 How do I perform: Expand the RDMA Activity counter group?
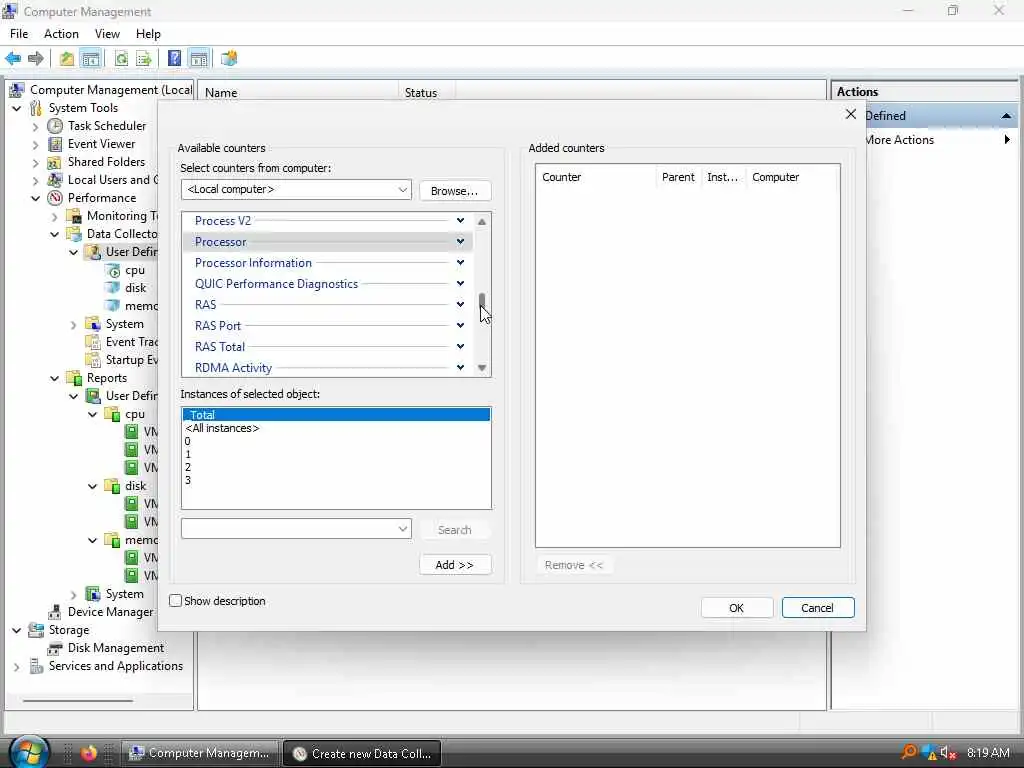(460, 367)
